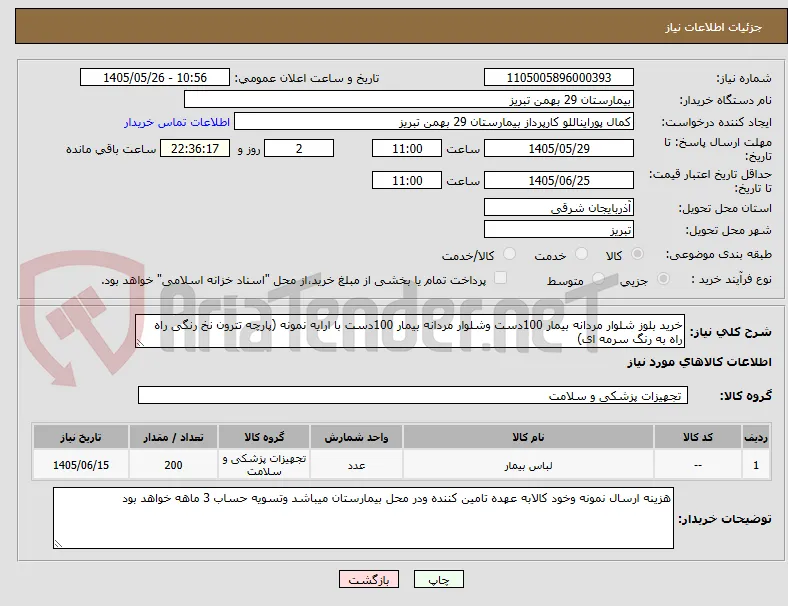
Task: Toggle the اسناد خزانه اسلامی payment checkbox
Action: (500, 278)
